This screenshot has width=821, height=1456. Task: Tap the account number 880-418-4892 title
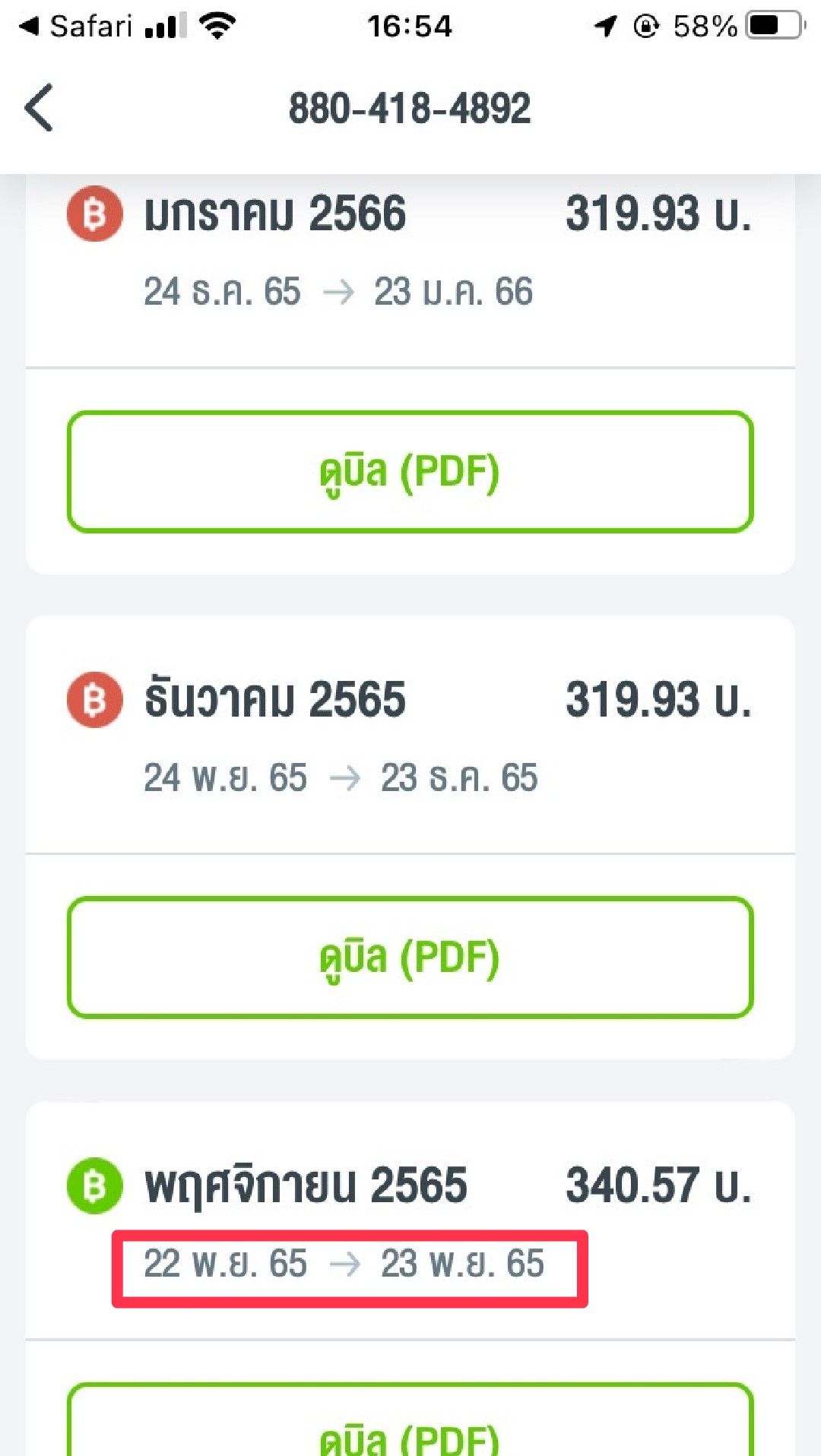pyautogui.click(x=410, y=108)
